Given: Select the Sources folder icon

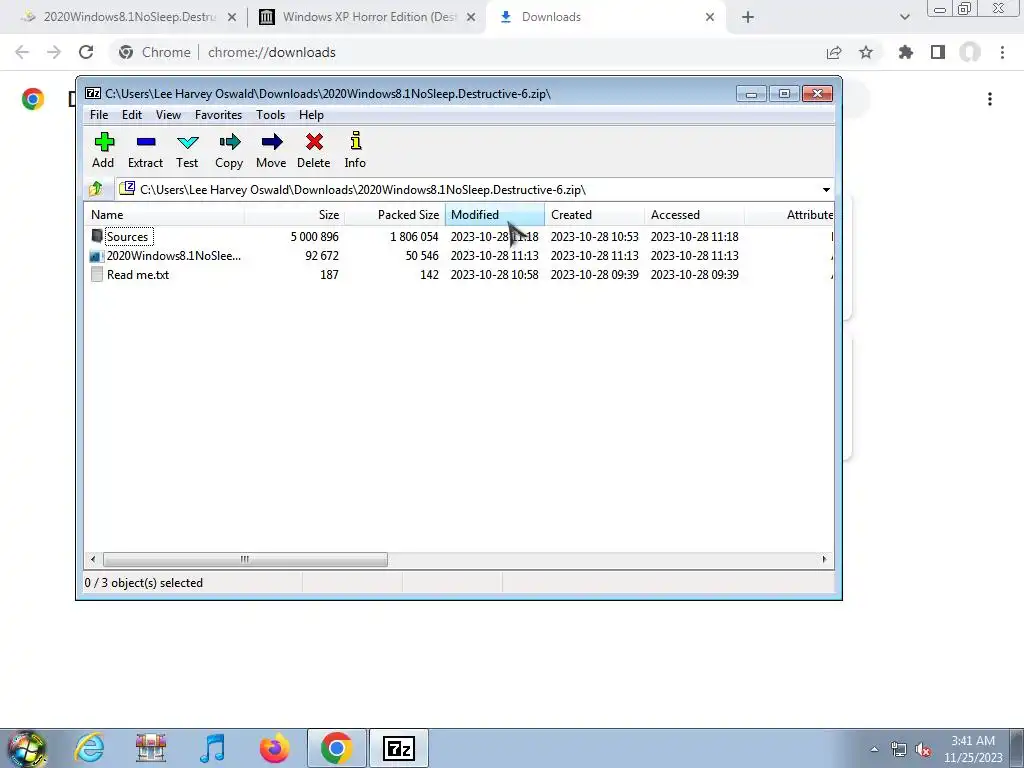Looking at the screenshot, I should [x=97, y=236].
